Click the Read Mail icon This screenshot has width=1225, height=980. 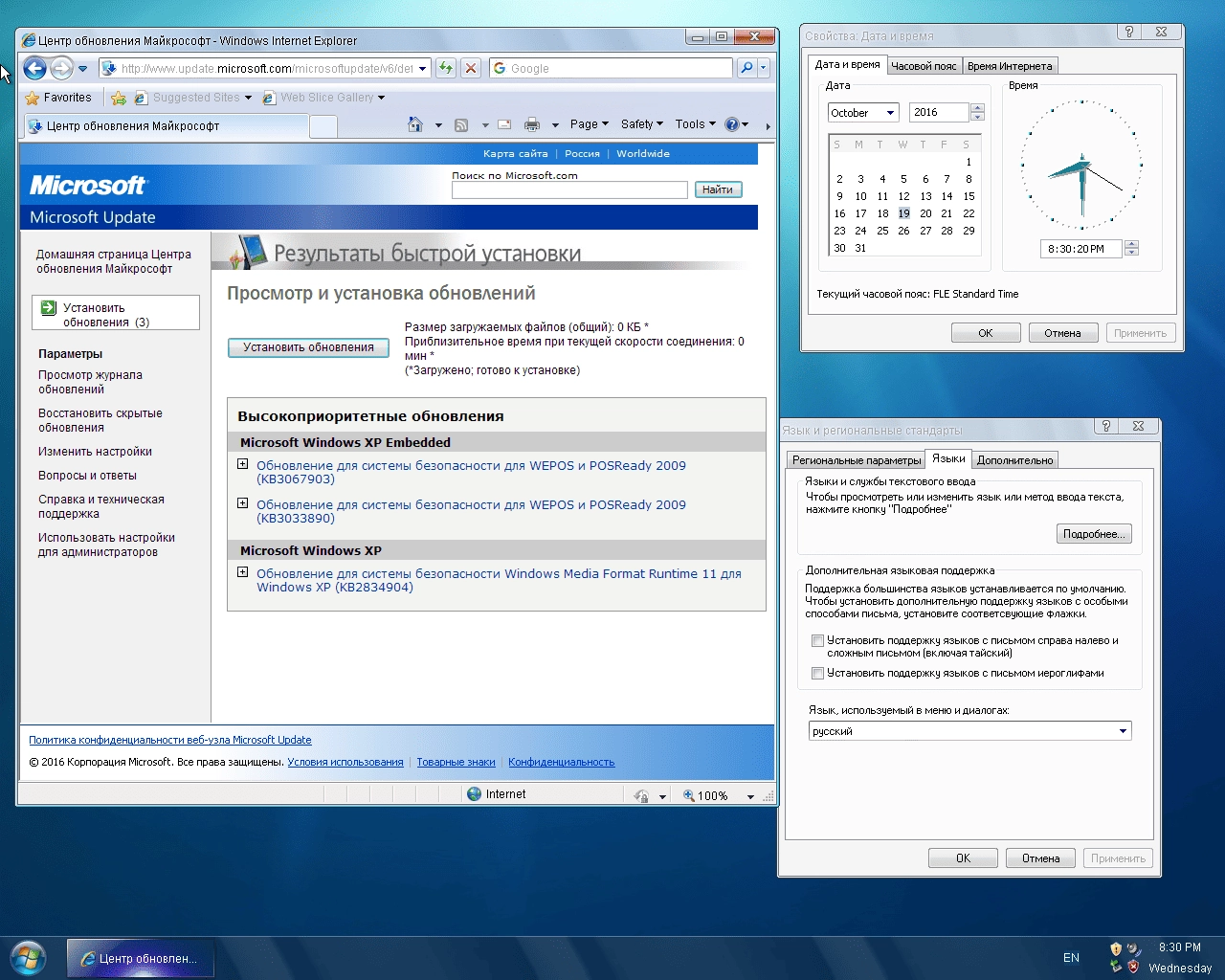pos(503,124)
